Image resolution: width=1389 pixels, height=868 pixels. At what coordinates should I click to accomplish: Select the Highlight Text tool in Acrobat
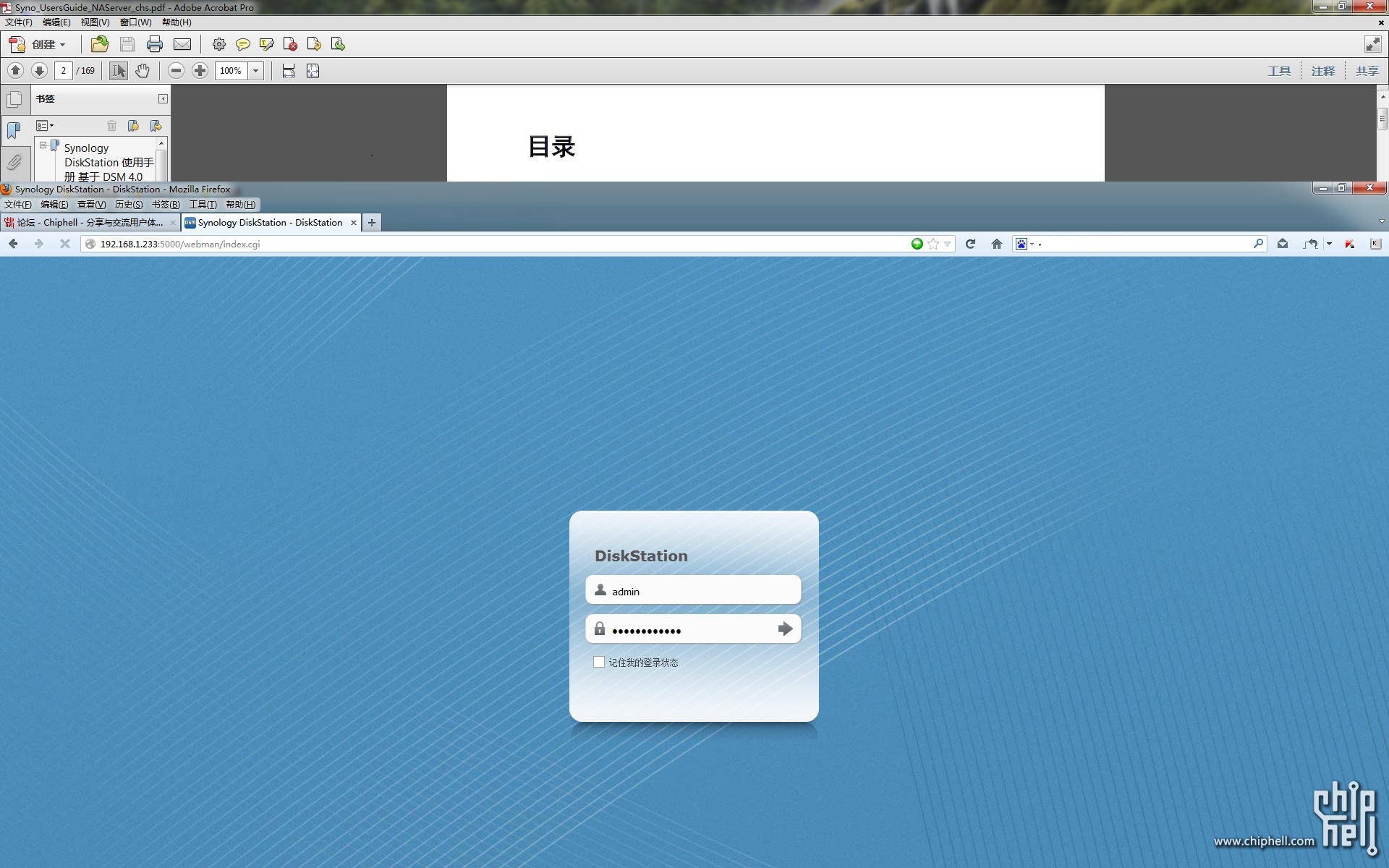coord(266,44)
